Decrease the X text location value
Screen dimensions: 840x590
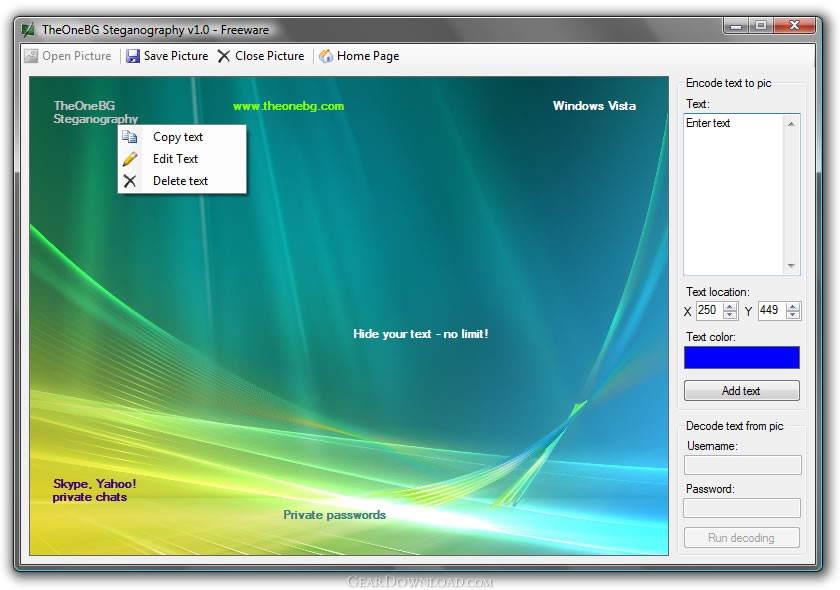click(730, 315)
